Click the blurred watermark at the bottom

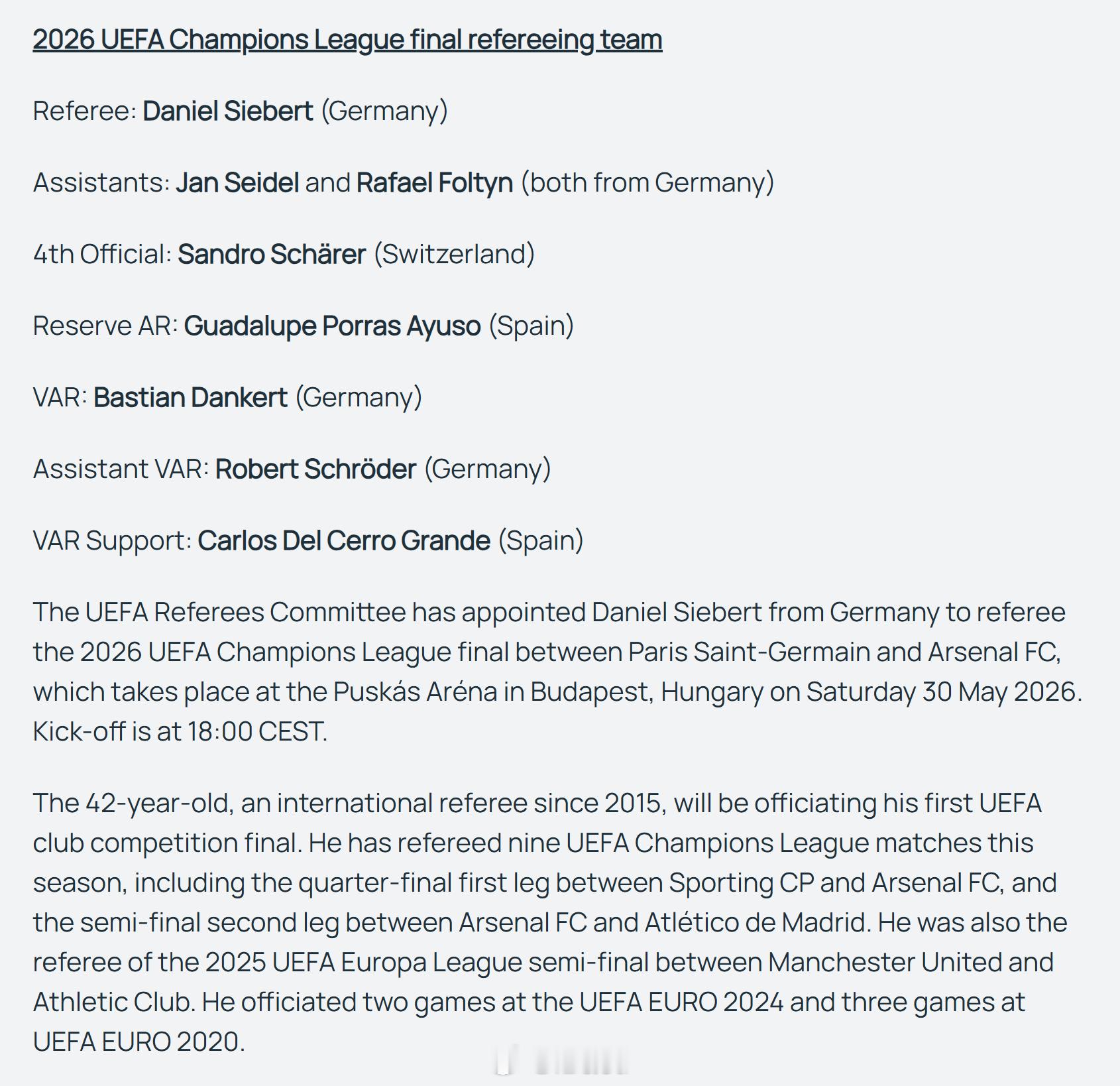pos(562,1061)
